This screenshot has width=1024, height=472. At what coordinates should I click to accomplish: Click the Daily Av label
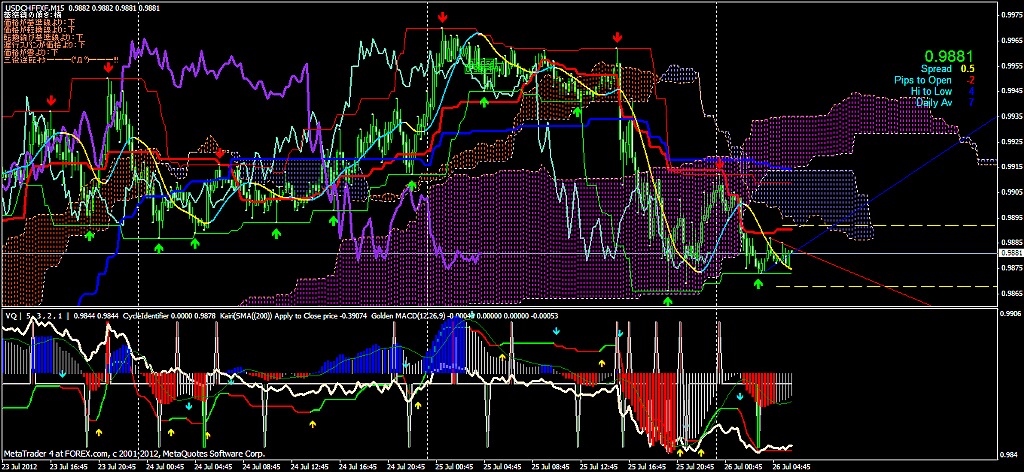(x=934, y=102)
